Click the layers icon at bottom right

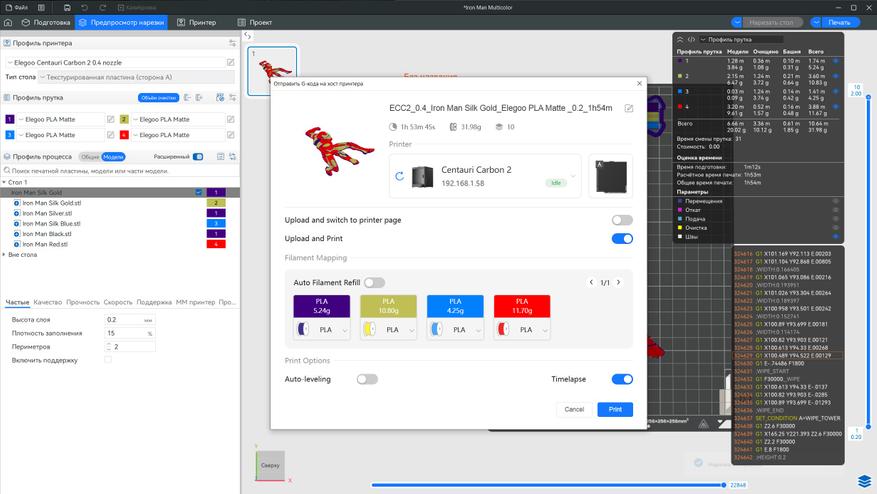865,481
